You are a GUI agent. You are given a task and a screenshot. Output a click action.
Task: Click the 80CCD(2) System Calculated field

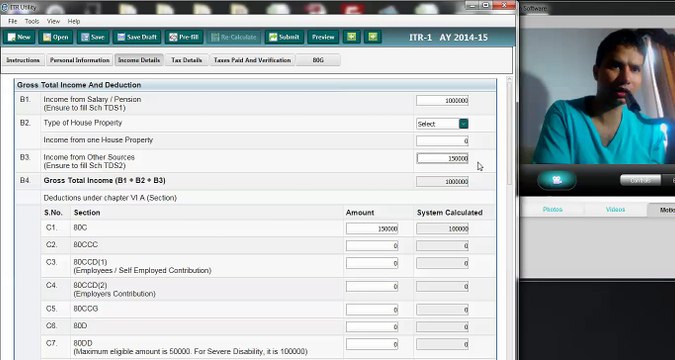442,286
